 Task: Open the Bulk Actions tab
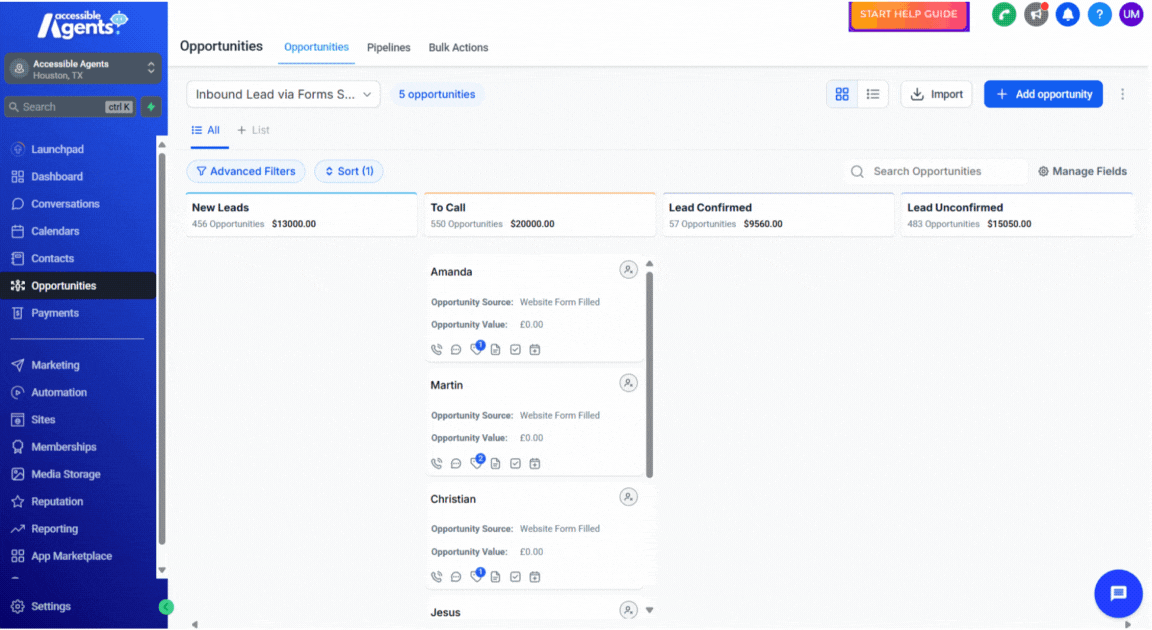[458, 47]
